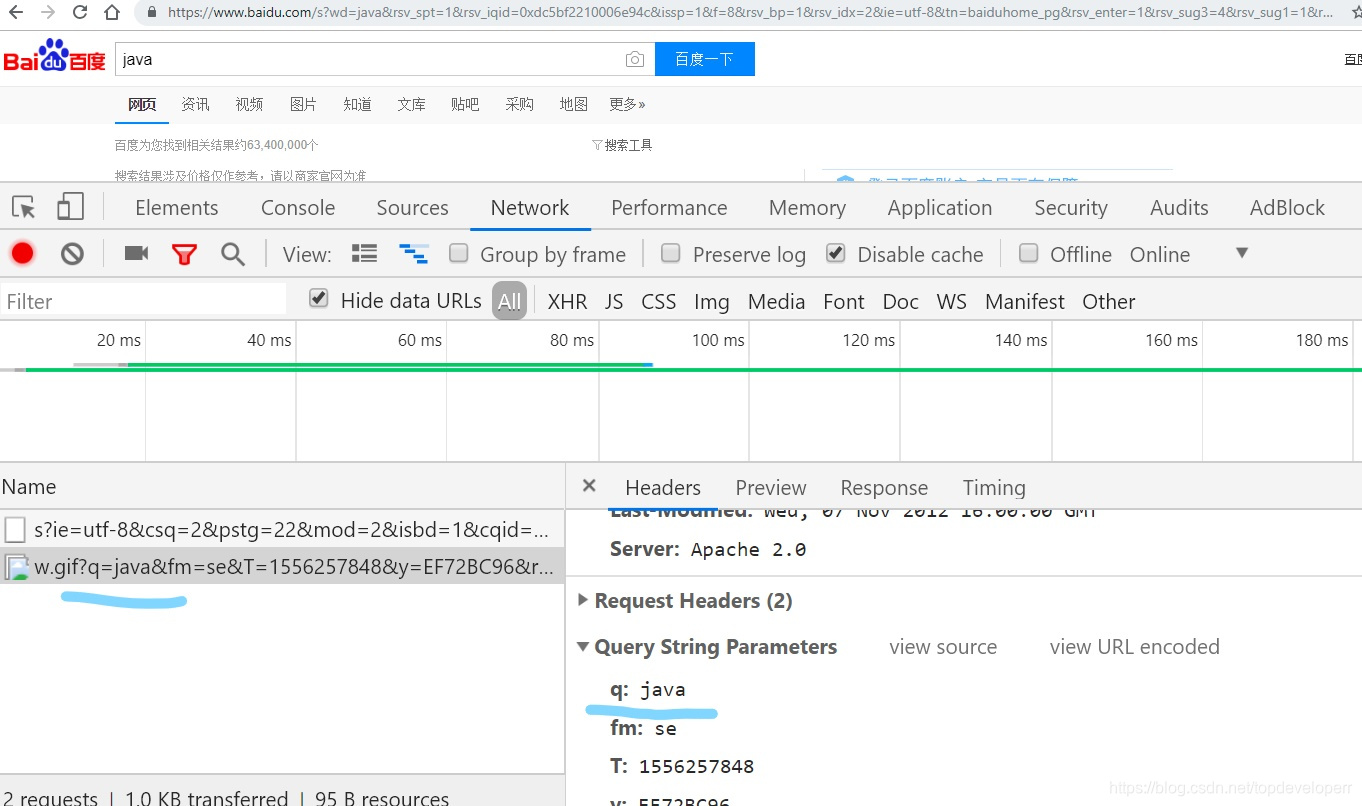
Task: Switch to the Elements tab
Action: (177, 208)
